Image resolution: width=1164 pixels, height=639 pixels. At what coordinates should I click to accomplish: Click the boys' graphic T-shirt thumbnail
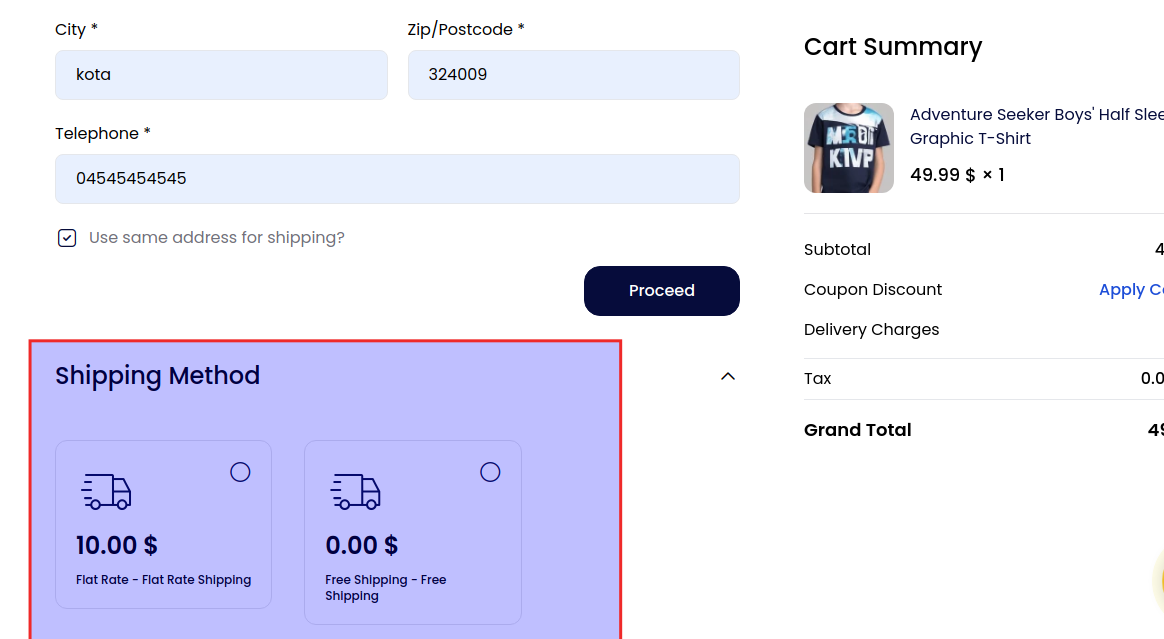click(848, 147)
